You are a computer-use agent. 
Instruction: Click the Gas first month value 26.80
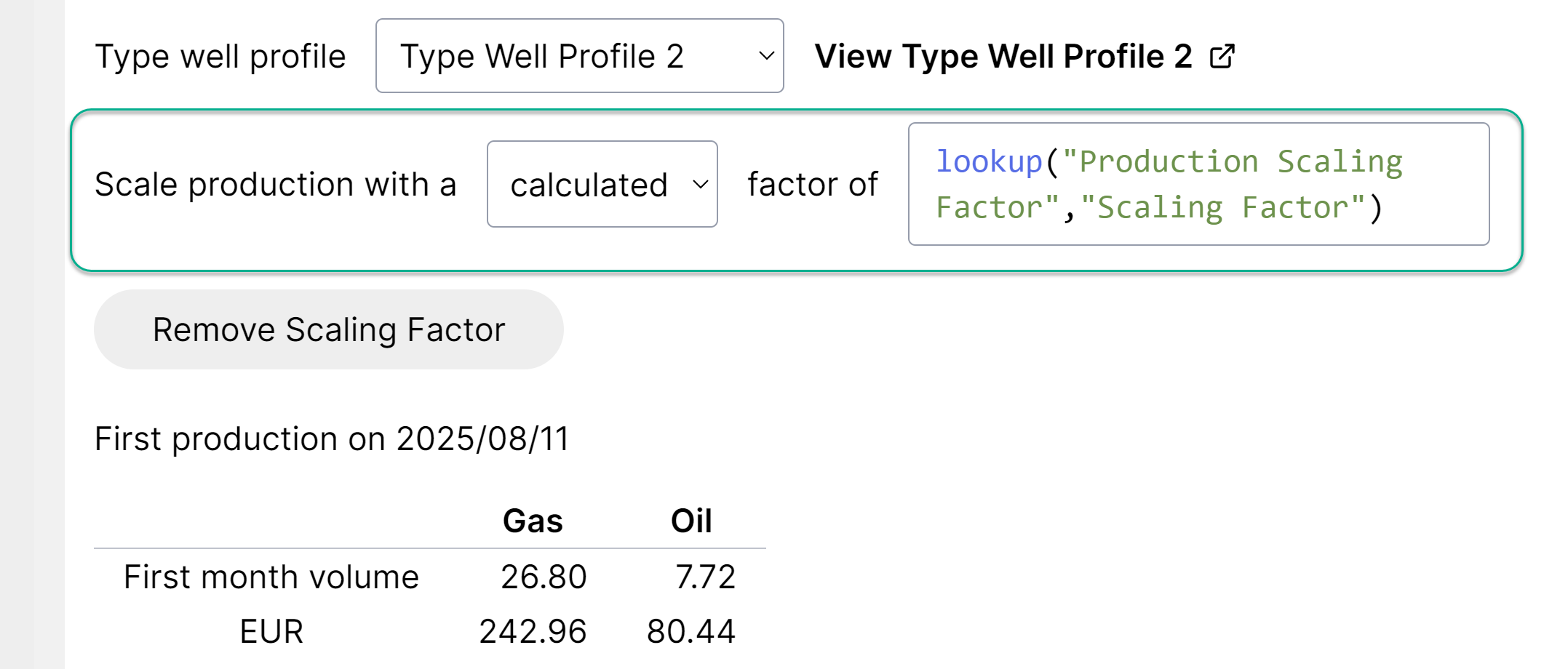[x=543, y=577]
